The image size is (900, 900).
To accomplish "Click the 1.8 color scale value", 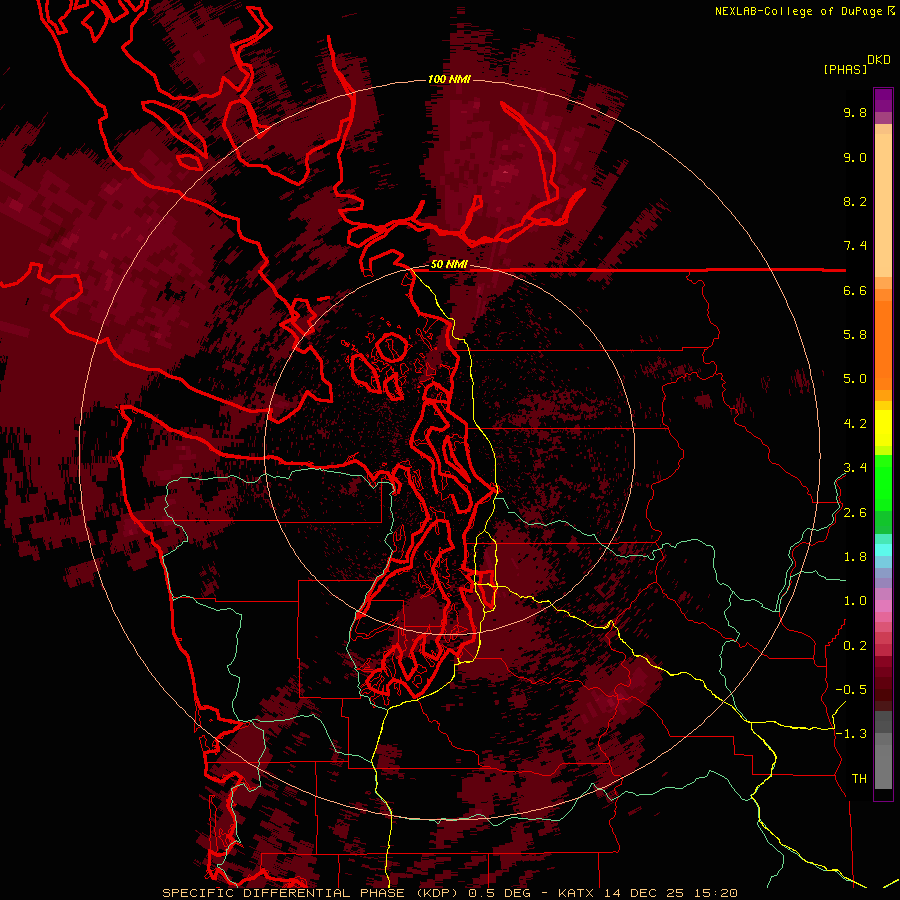I will click(855, 557).
